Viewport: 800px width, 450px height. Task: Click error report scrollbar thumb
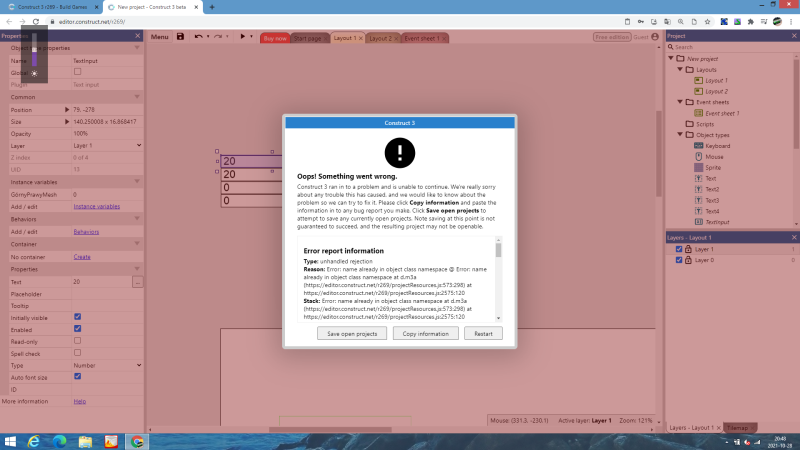click(498, 251)
